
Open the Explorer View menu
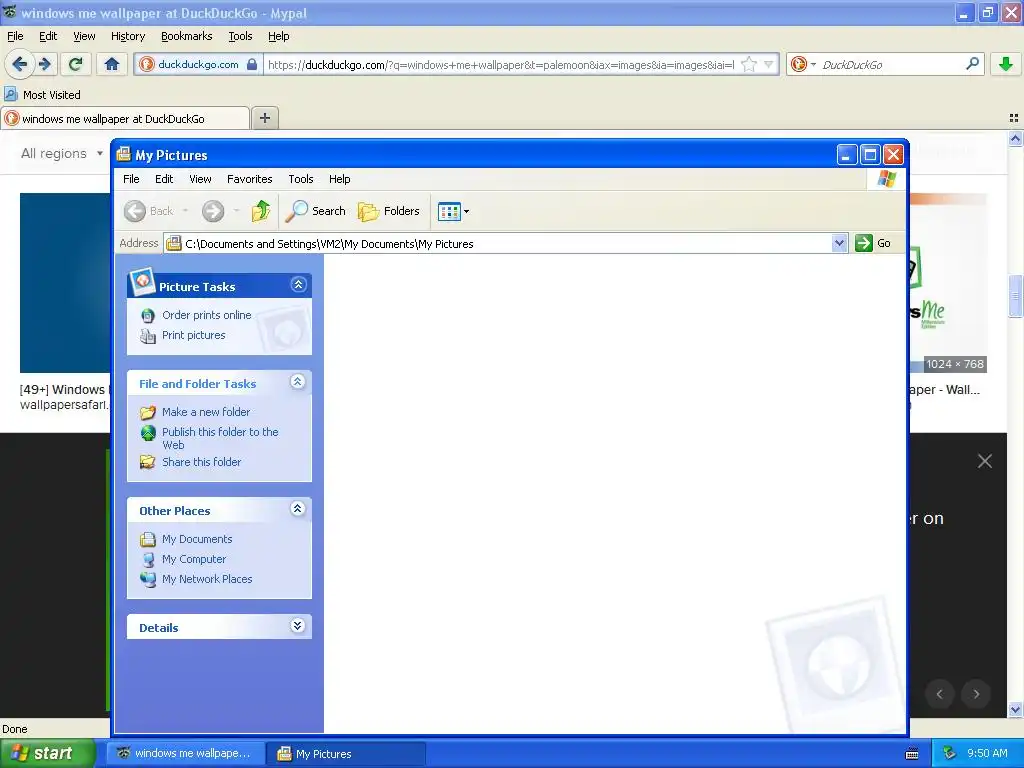click(x=200, y=179)
